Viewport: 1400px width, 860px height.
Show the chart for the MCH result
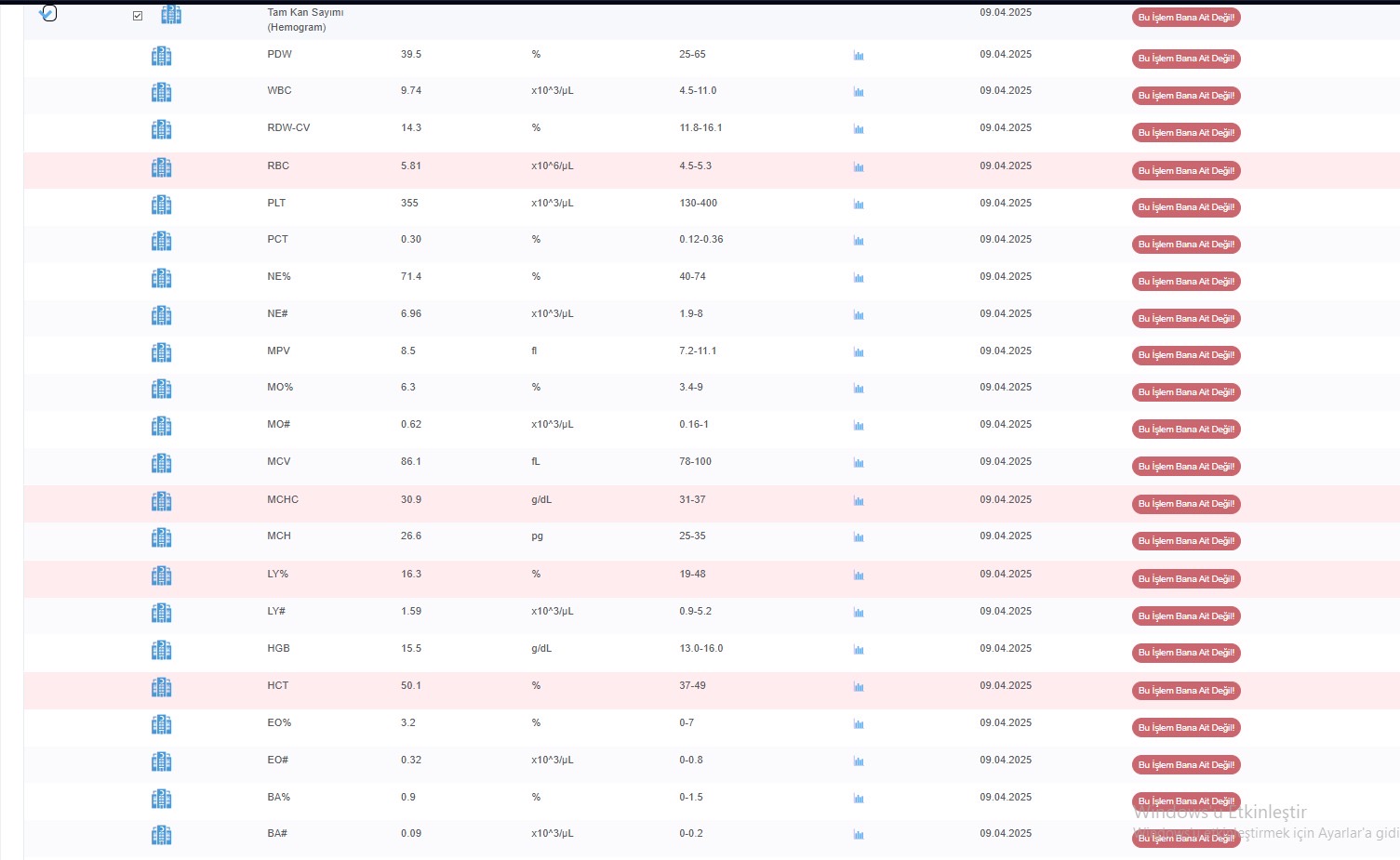coord(859,537)
